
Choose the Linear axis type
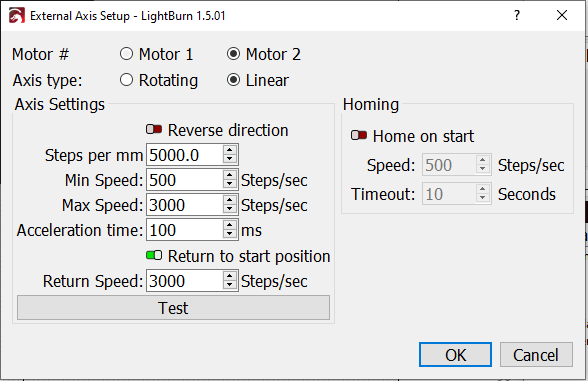tap(233, 80)
